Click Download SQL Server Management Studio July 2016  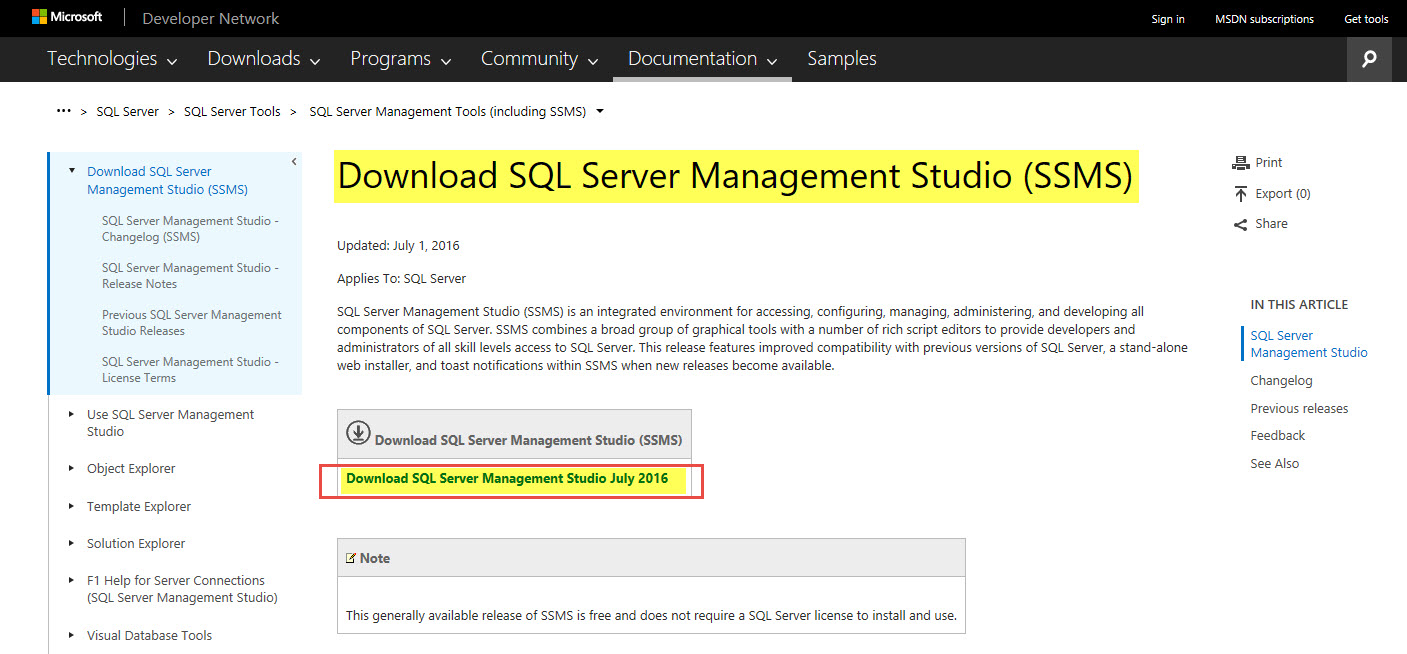(x=507, y=479)
